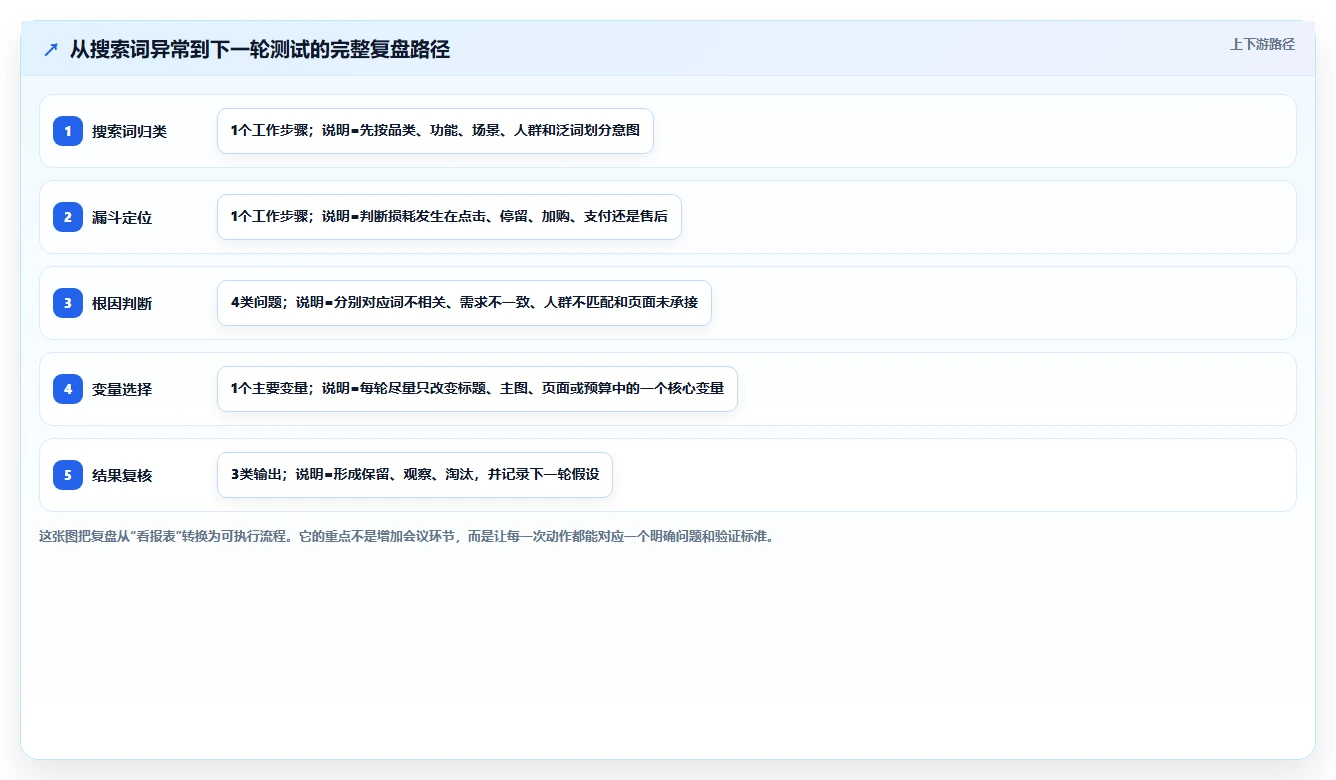Click the 上下游路径 label

coord(1262,44)
